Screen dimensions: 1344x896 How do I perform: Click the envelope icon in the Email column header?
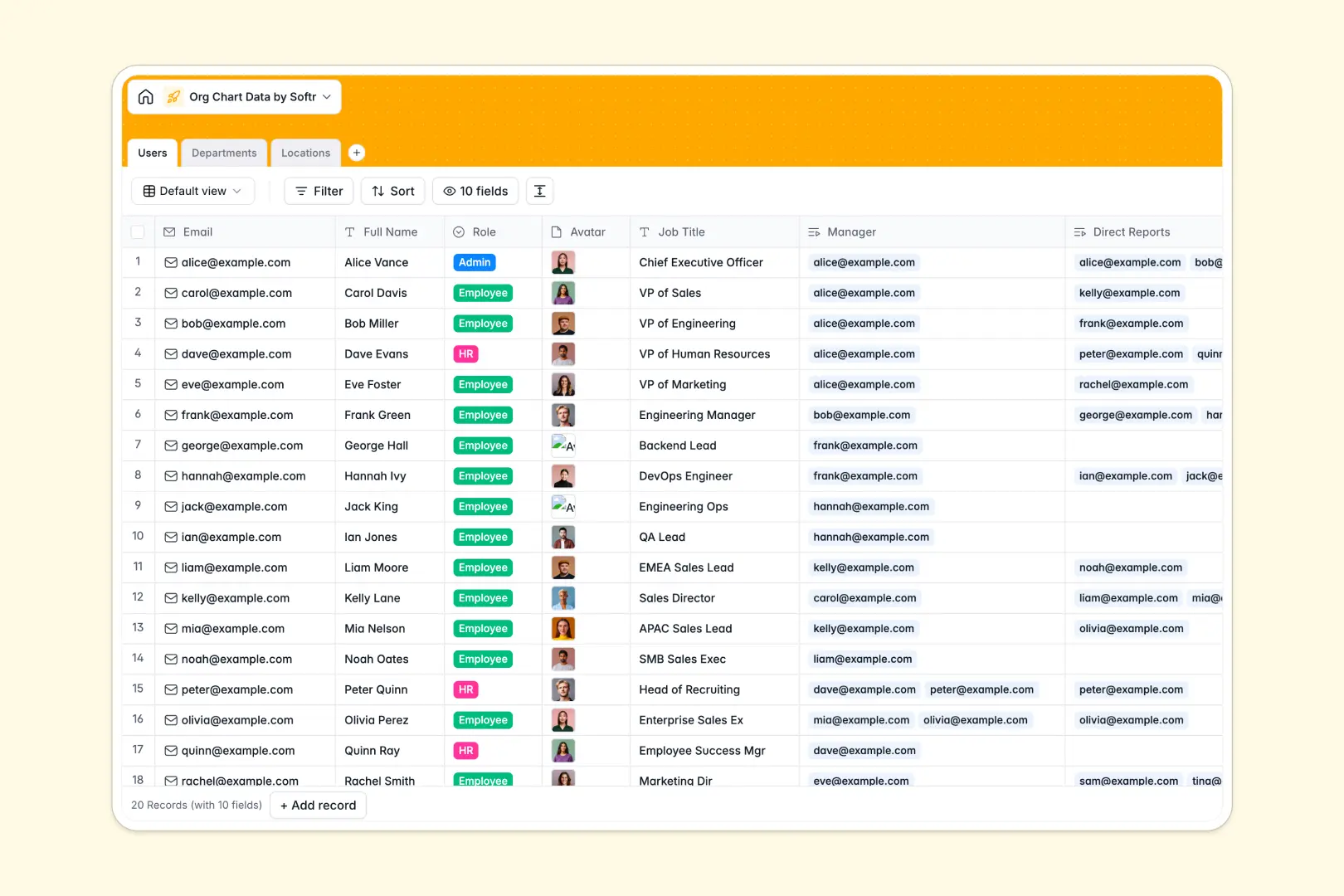(169, 231)
